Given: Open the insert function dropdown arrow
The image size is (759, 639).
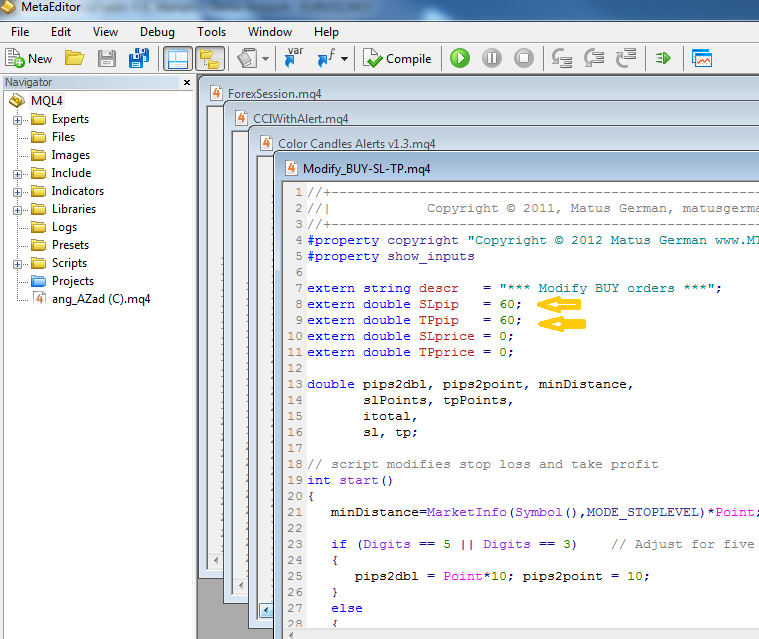Looking at the screenshot, I should (345, 59).
